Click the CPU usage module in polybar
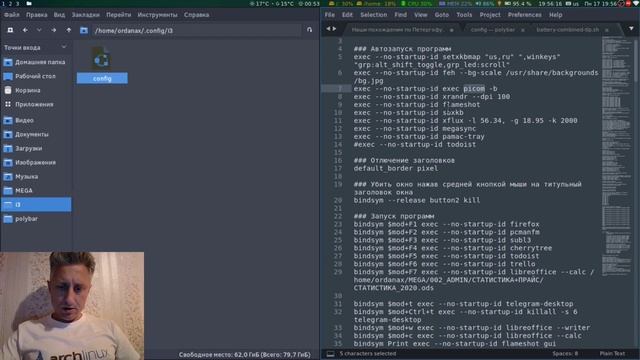 point(416,4)
